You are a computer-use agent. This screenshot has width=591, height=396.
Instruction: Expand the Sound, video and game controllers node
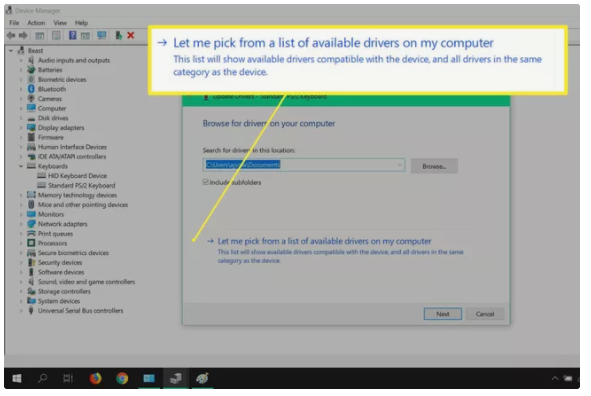click(x=21, y=282)
